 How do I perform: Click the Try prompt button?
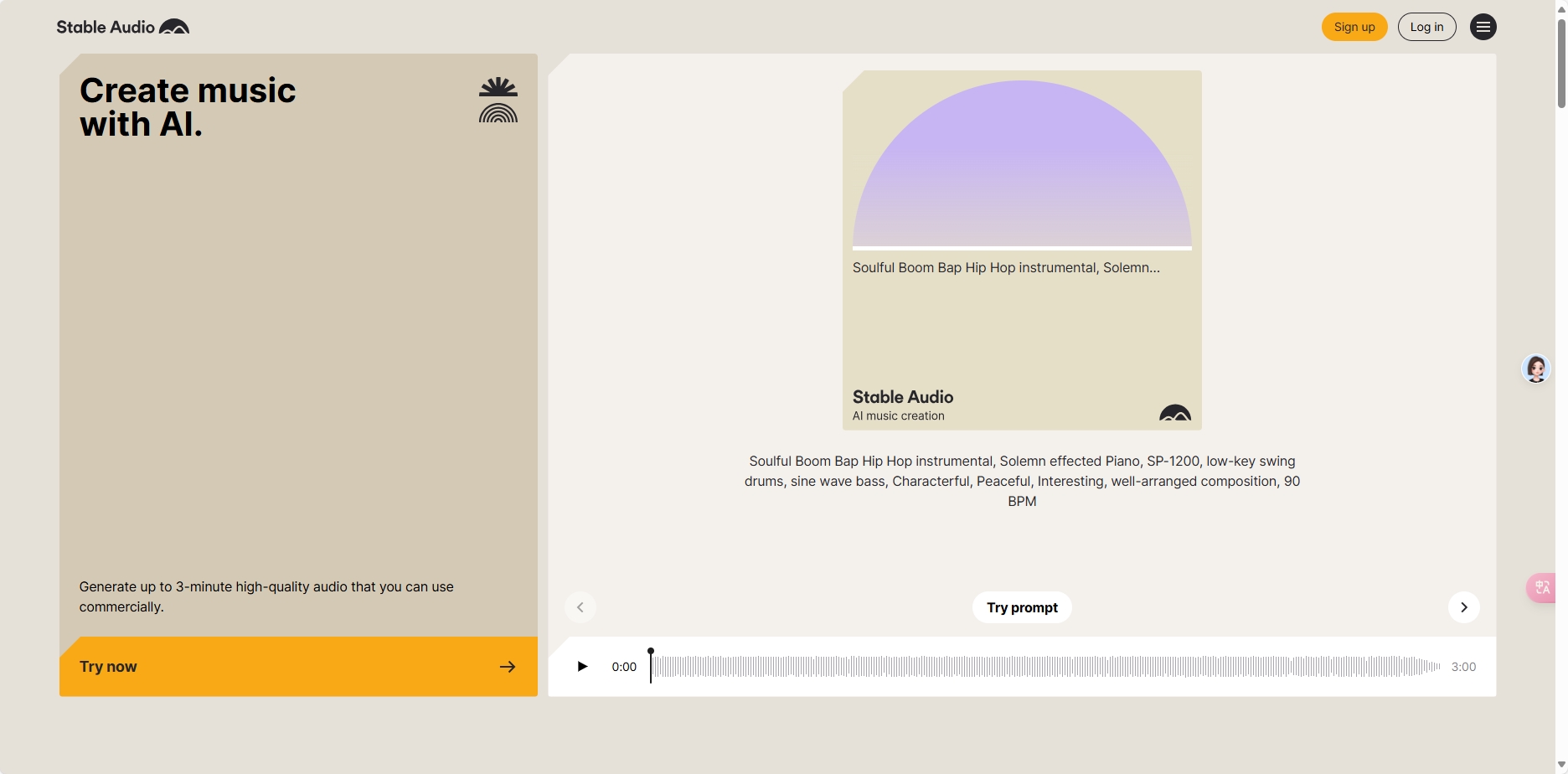coord(1021,607)
